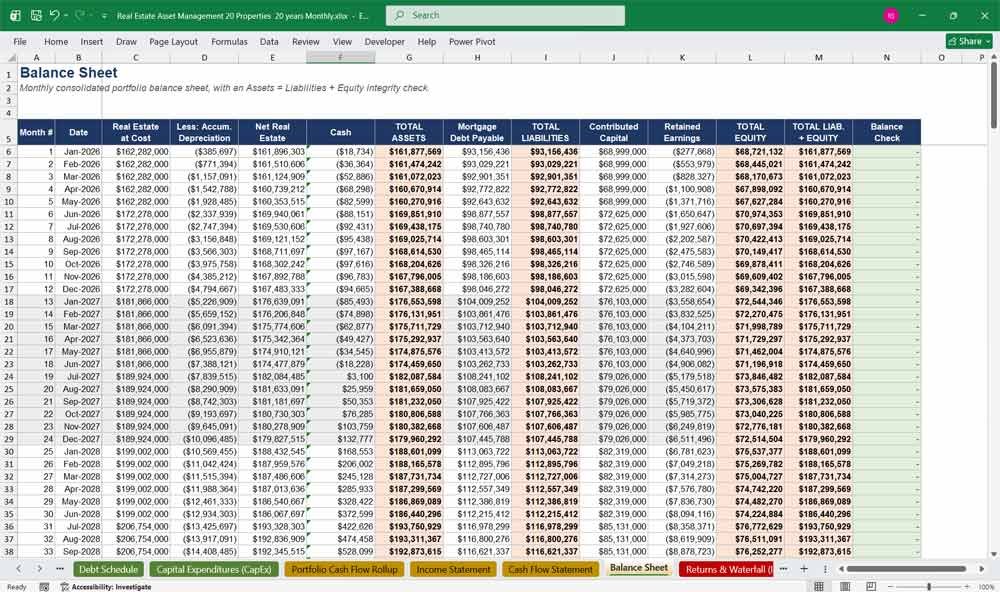Undo the last action

(x=55, y=15)
